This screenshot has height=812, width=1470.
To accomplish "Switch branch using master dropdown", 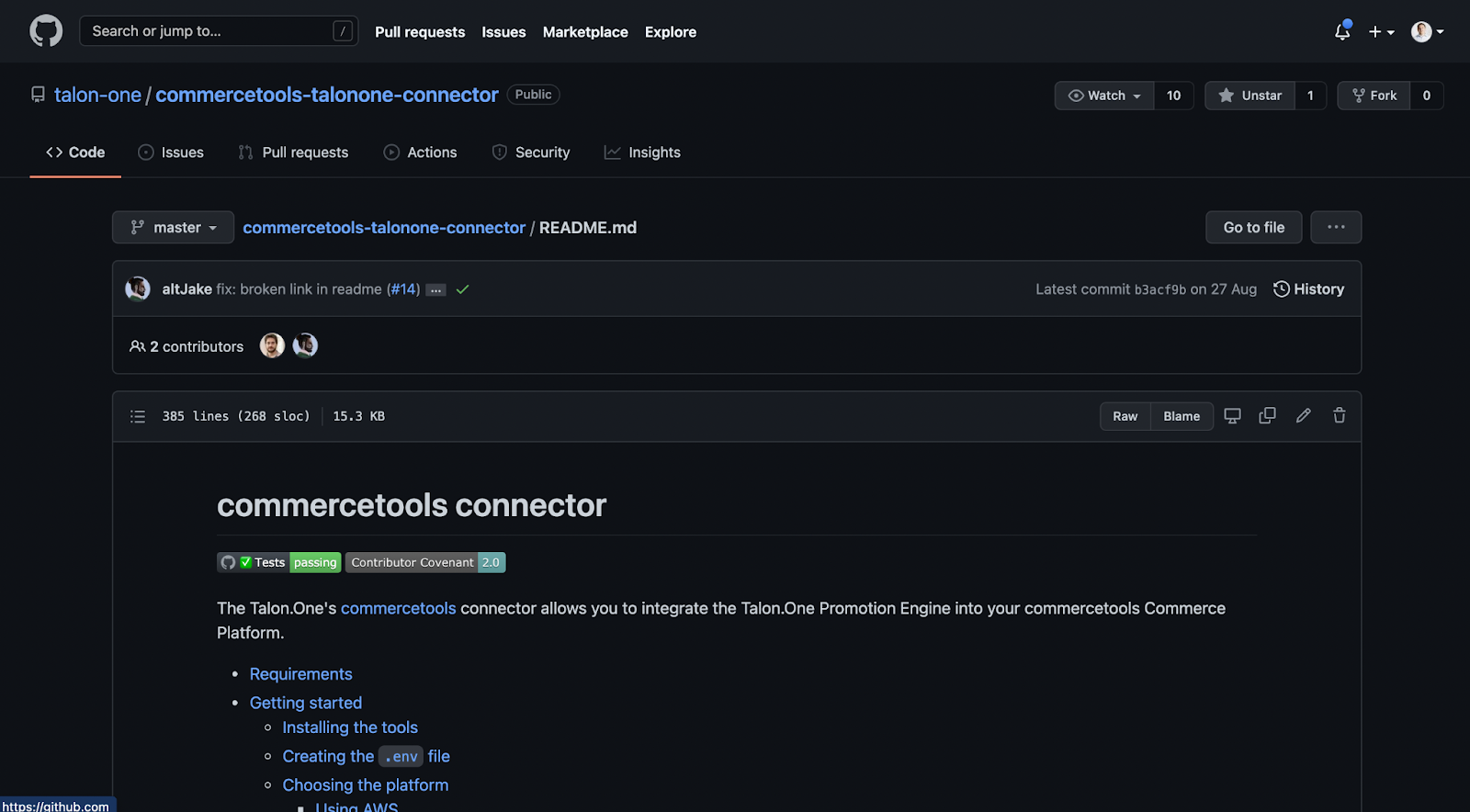I will 173,227.
